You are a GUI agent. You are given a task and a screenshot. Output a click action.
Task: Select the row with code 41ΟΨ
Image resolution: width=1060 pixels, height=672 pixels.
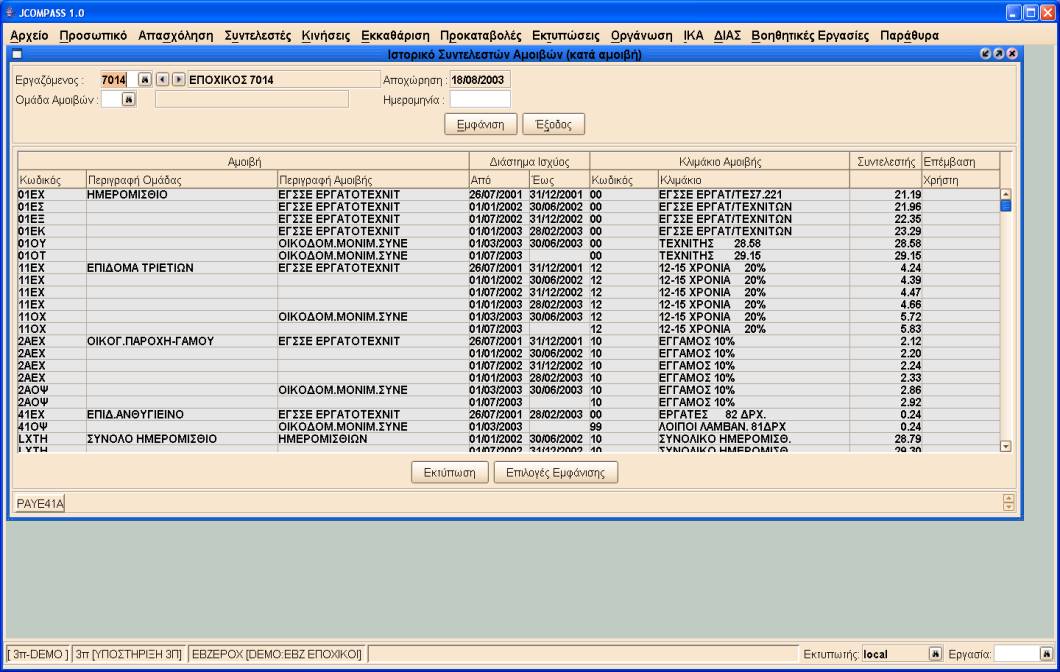point(508,427)
